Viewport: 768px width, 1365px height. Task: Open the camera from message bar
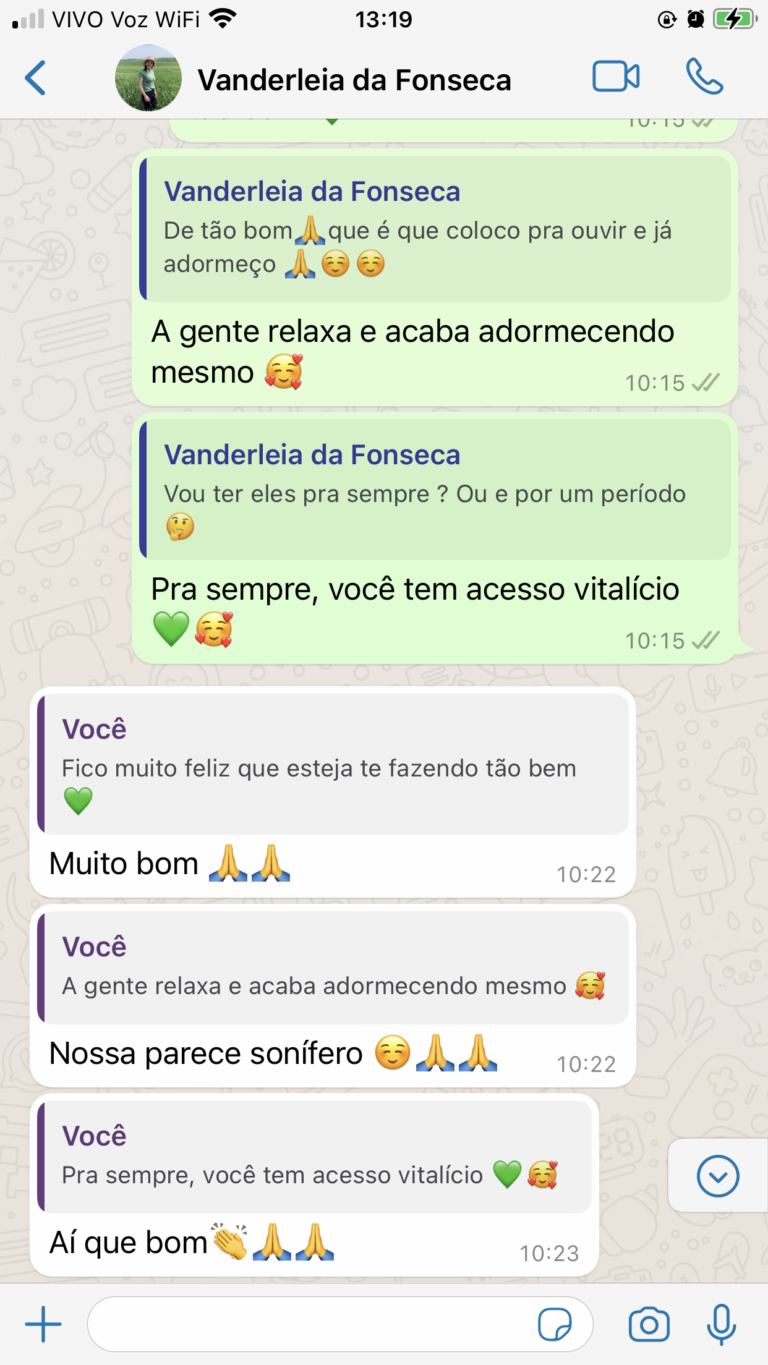click(649, 1326)
